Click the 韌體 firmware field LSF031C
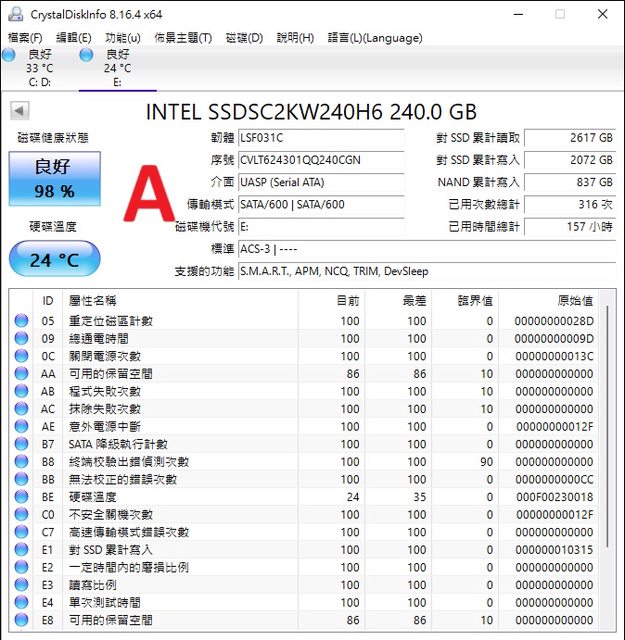Image resolution: width=625 pixels, height=640 pixels. (320, 138)
